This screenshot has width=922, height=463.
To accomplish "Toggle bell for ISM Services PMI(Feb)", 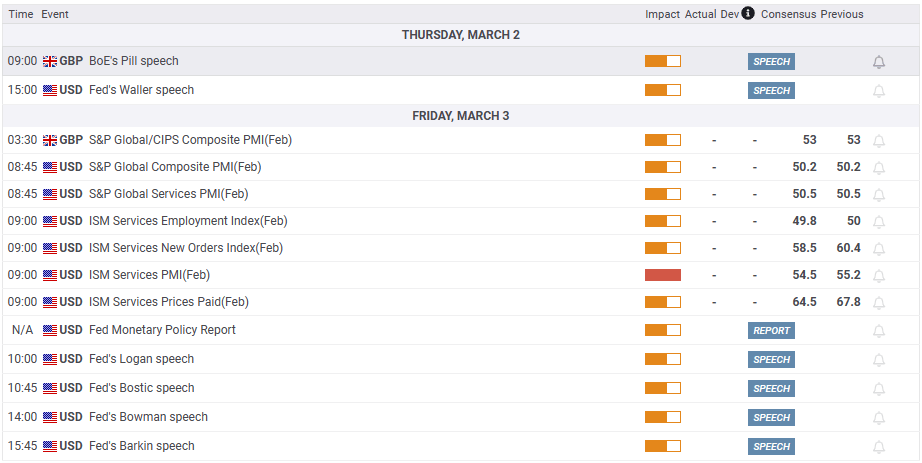I will pos(879,275).
